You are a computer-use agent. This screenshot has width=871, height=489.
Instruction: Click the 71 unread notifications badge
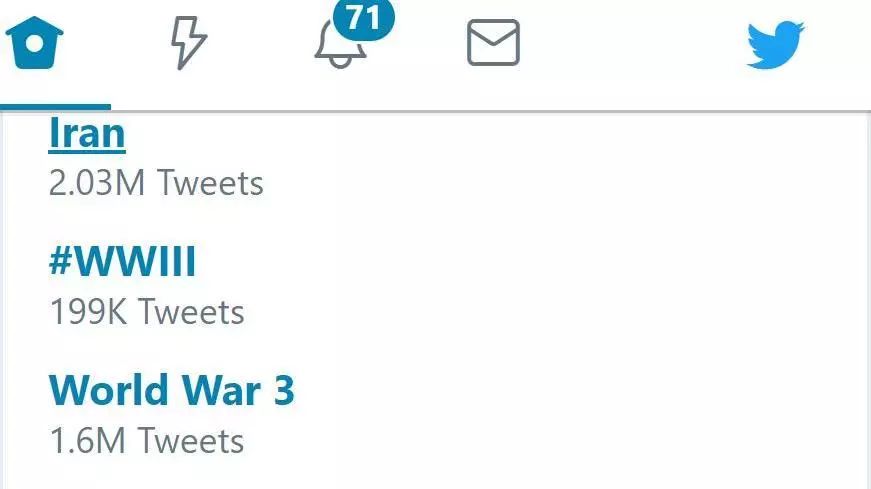click(364, 18)
